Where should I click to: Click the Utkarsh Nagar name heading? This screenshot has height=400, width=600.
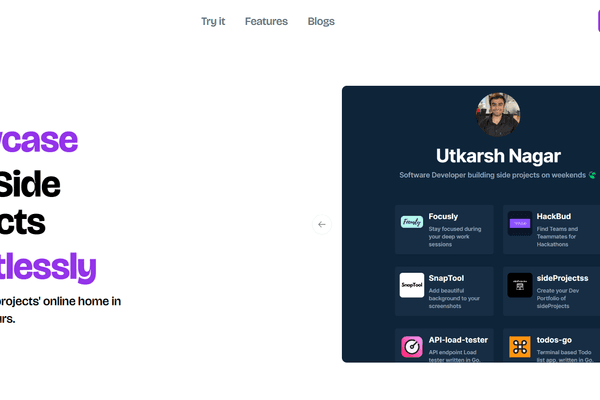pyautogui.click(x=498, y=156)
